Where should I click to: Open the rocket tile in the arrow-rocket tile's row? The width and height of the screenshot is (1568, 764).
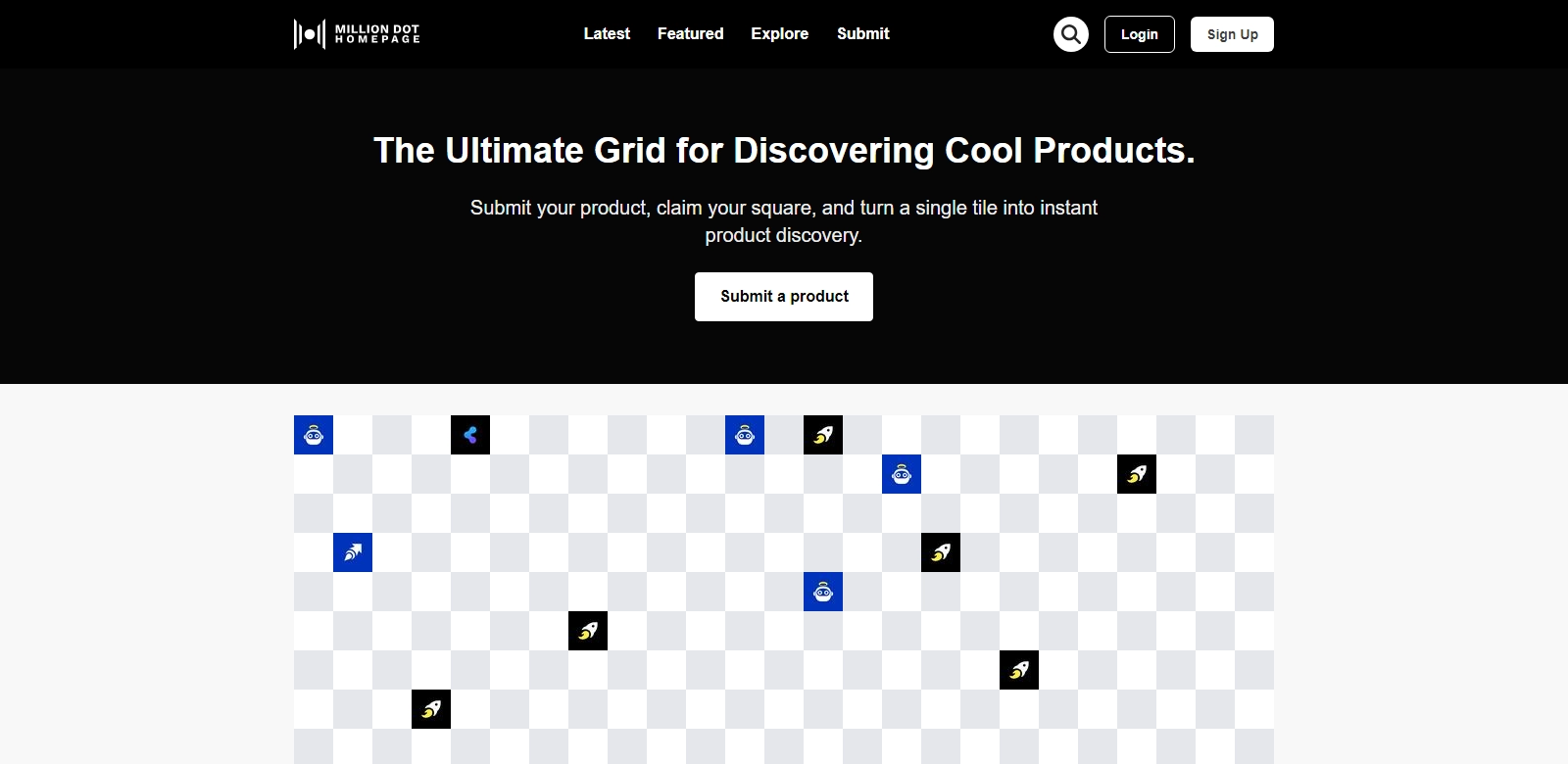pos(941,552)
